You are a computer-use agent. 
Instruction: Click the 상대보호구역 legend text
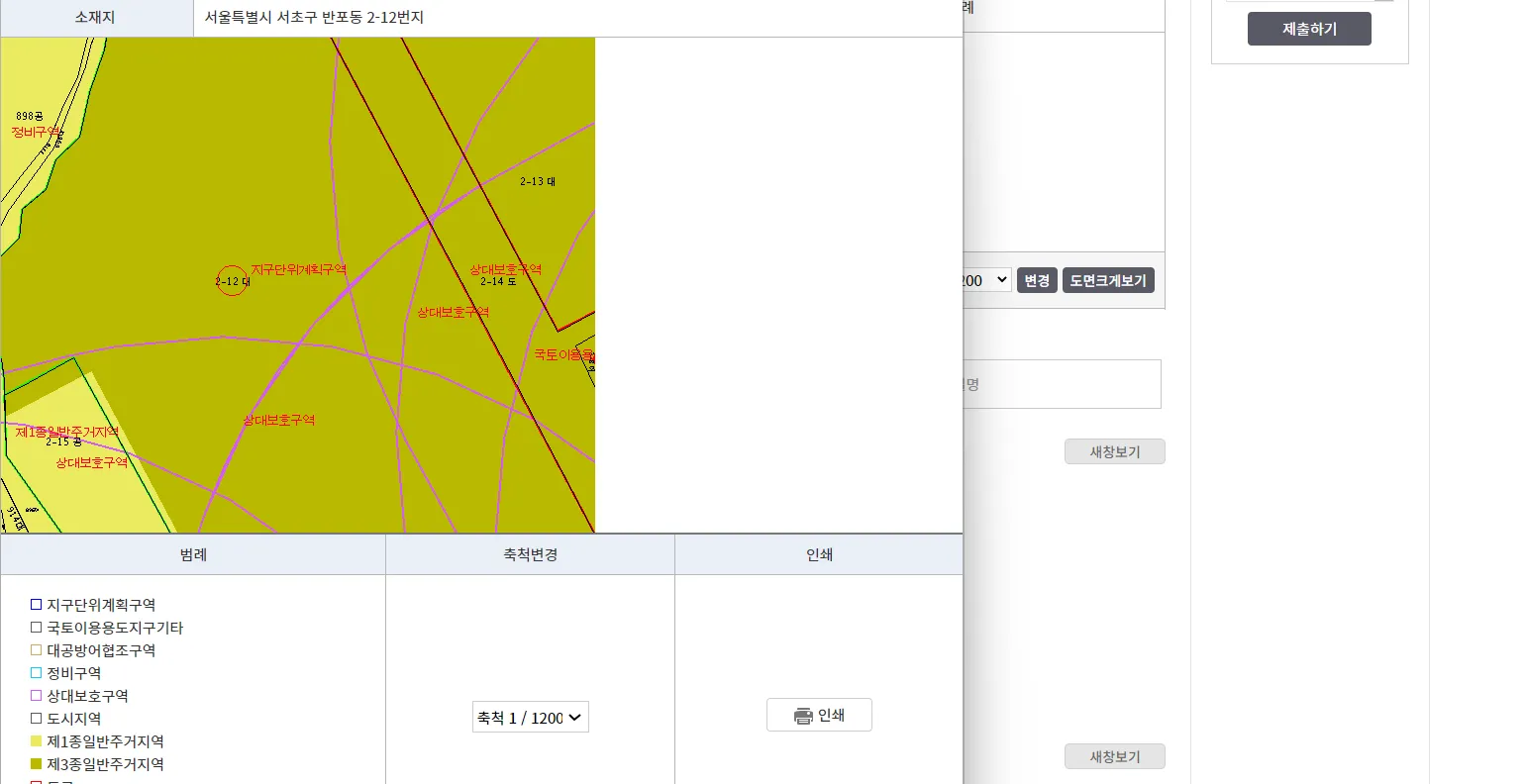click(87, 696)
